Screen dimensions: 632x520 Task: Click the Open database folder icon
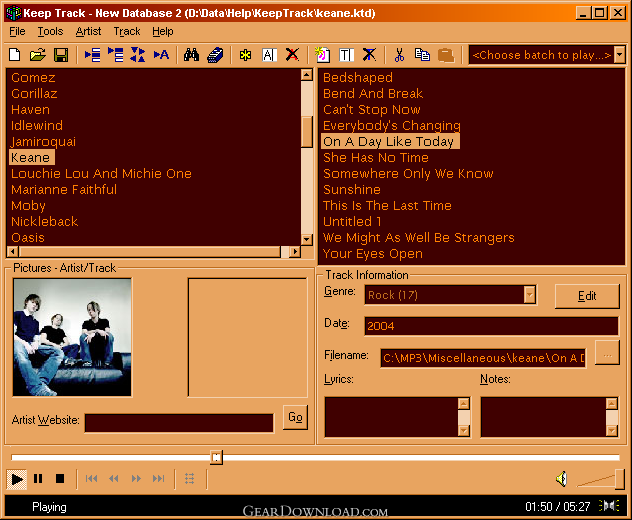click(x=38, y=54)
